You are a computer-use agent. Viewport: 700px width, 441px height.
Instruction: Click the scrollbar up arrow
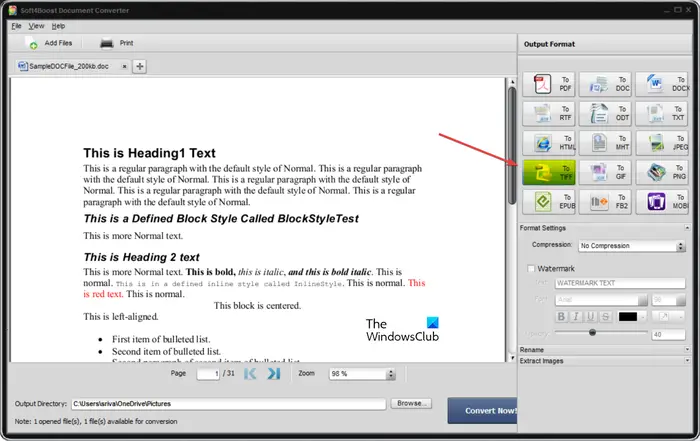[x=512, y=82]
